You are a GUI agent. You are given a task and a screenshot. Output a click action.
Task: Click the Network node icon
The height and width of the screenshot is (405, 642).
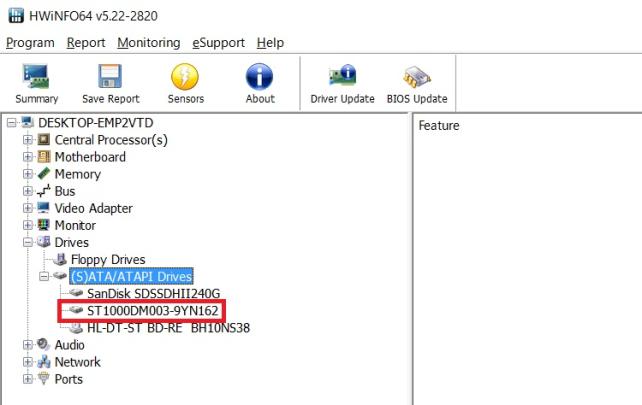44,362
